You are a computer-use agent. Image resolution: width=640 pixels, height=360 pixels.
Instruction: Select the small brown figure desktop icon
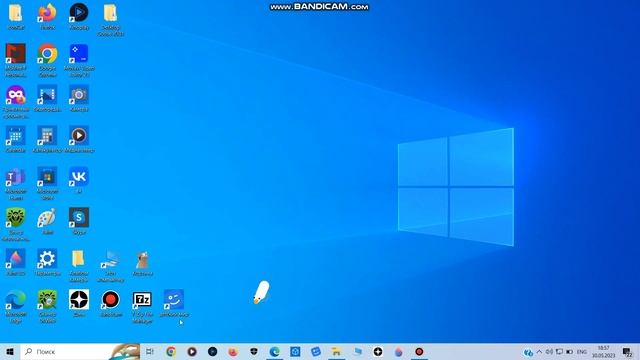[x=142, y=262]
